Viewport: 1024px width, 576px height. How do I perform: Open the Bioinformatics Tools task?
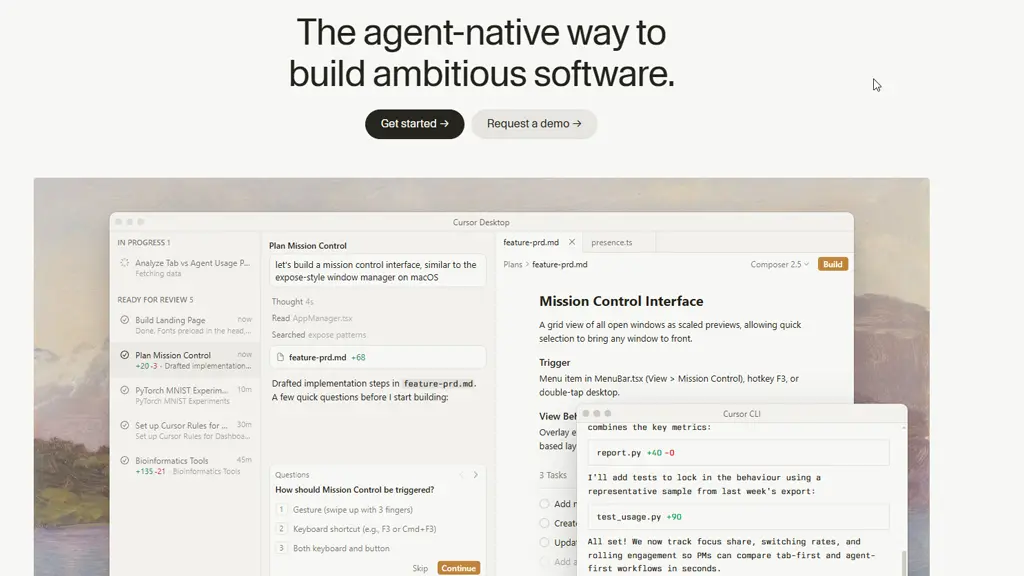[x=186, y=466]
